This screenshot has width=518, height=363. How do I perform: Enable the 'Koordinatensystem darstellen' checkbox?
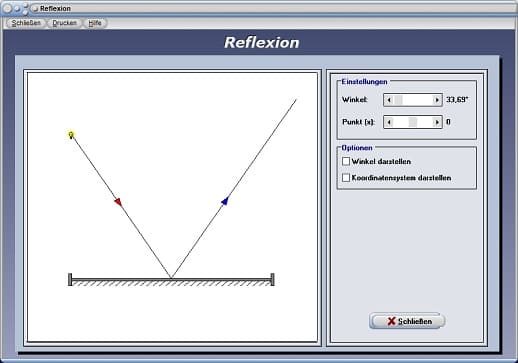pyautogui.click(x=346, y=178)
